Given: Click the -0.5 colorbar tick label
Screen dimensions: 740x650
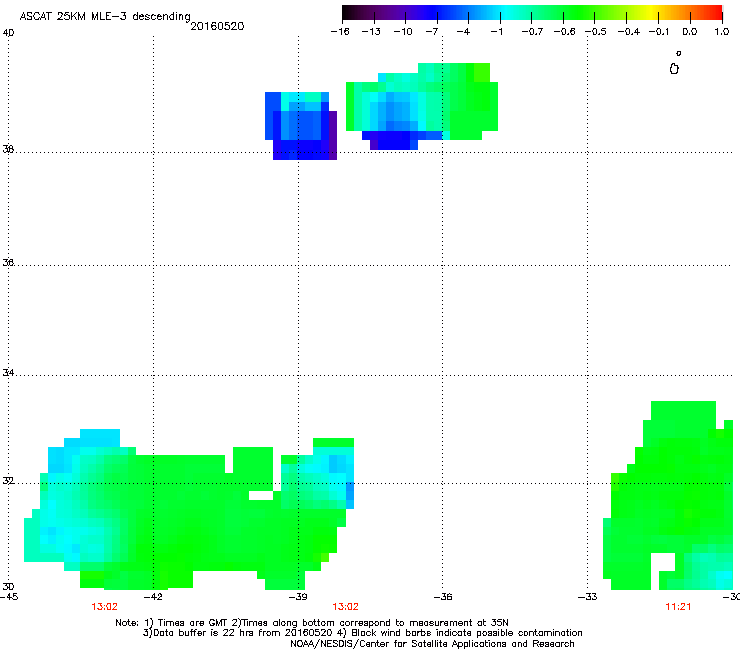Looking at the screenshot, I should pyautogui.click(x=596, y=32).
